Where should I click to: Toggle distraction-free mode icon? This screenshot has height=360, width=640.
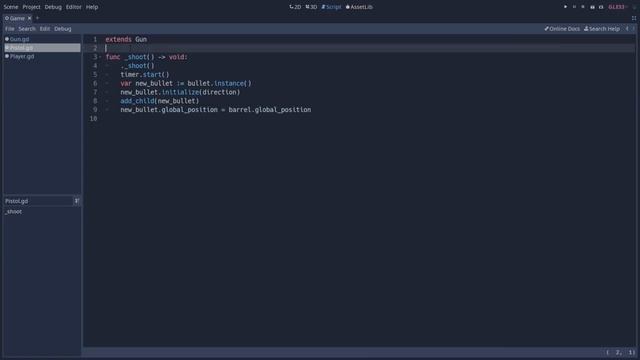[x=633, y=18]
